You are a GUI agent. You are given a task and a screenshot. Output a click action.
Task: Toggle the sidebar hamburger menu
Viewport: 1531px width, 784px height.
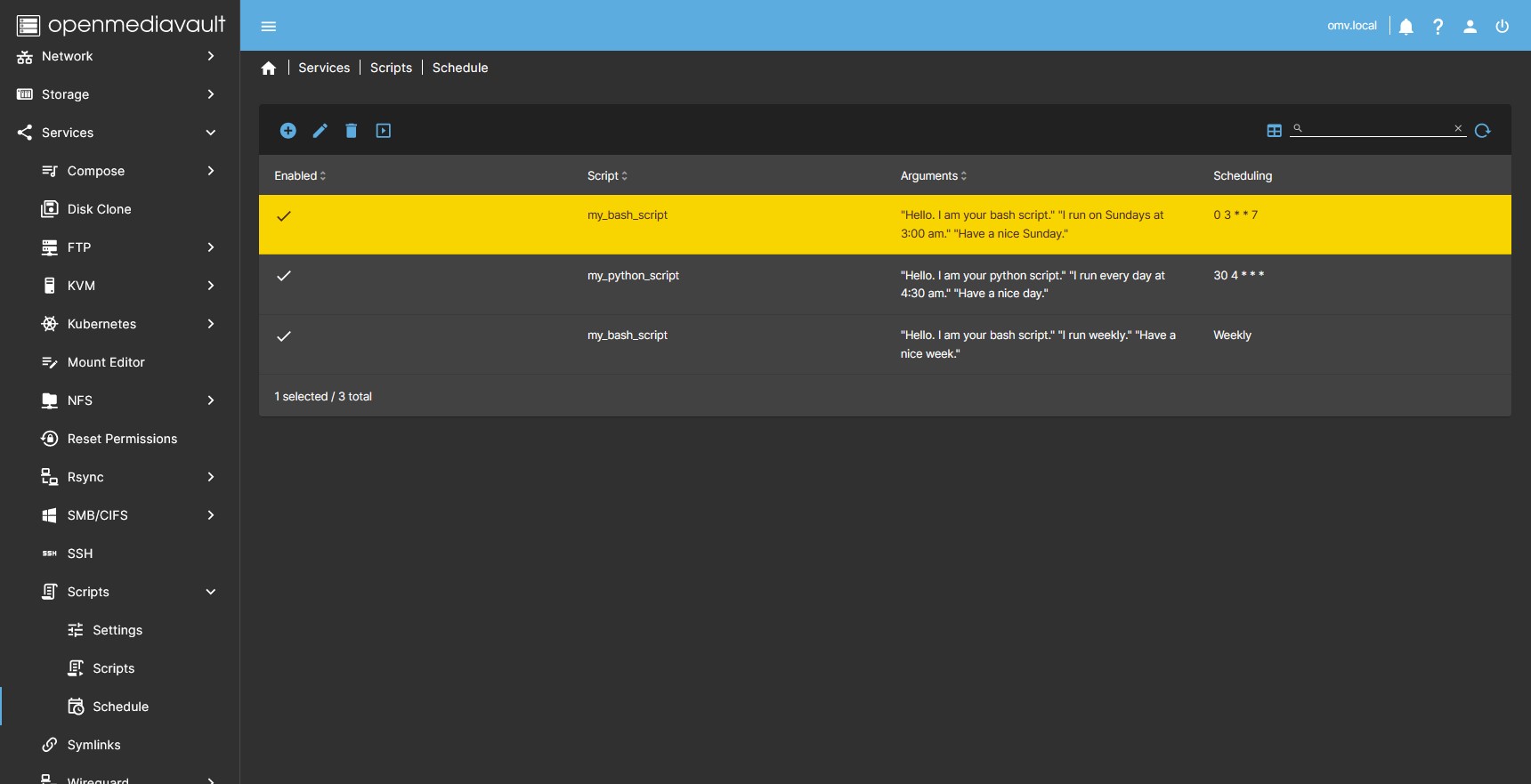pos(269,27)
